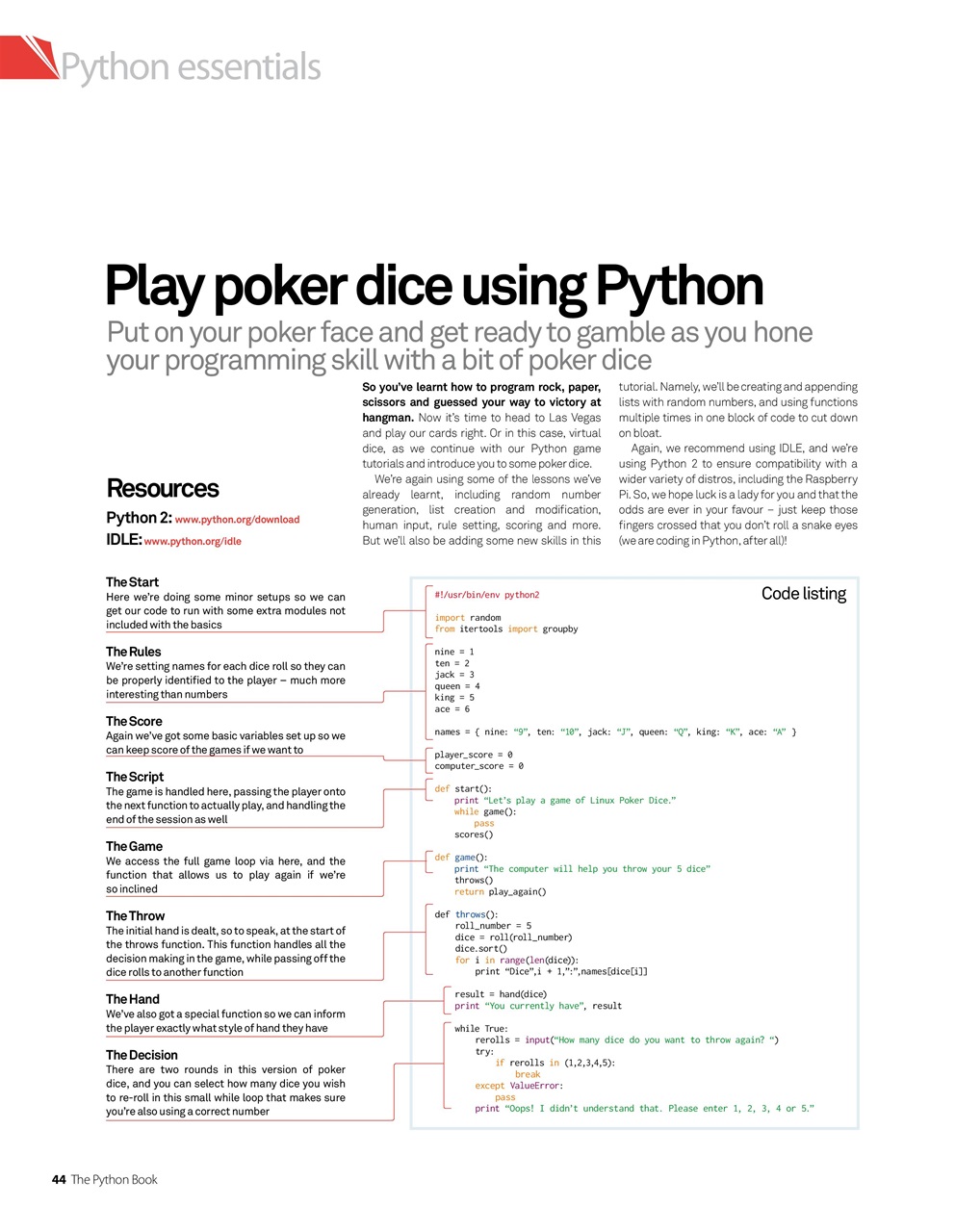Viewport: 955px width, 1232px height.
Task: Open the www.python.org/download link
Action: (x=237, y=519)
